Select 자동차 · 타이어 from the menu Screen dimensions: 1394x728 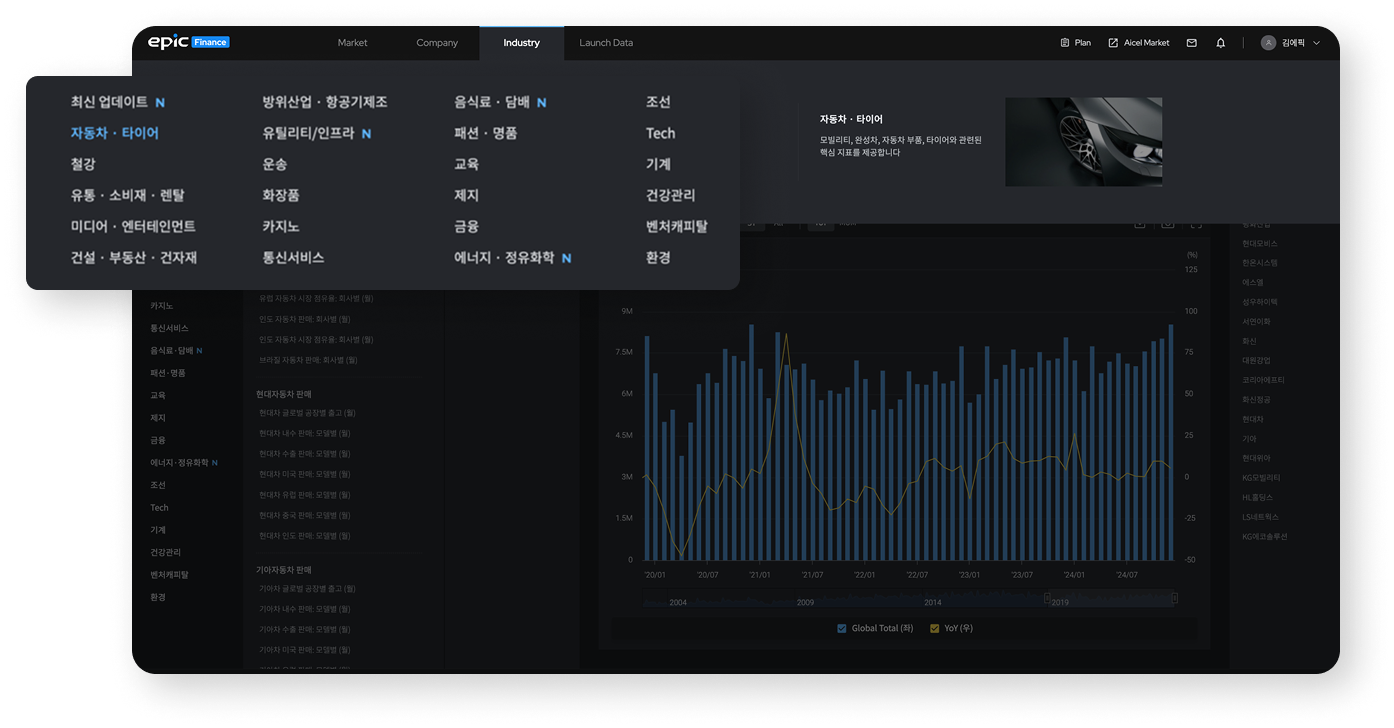pos(117,132)
